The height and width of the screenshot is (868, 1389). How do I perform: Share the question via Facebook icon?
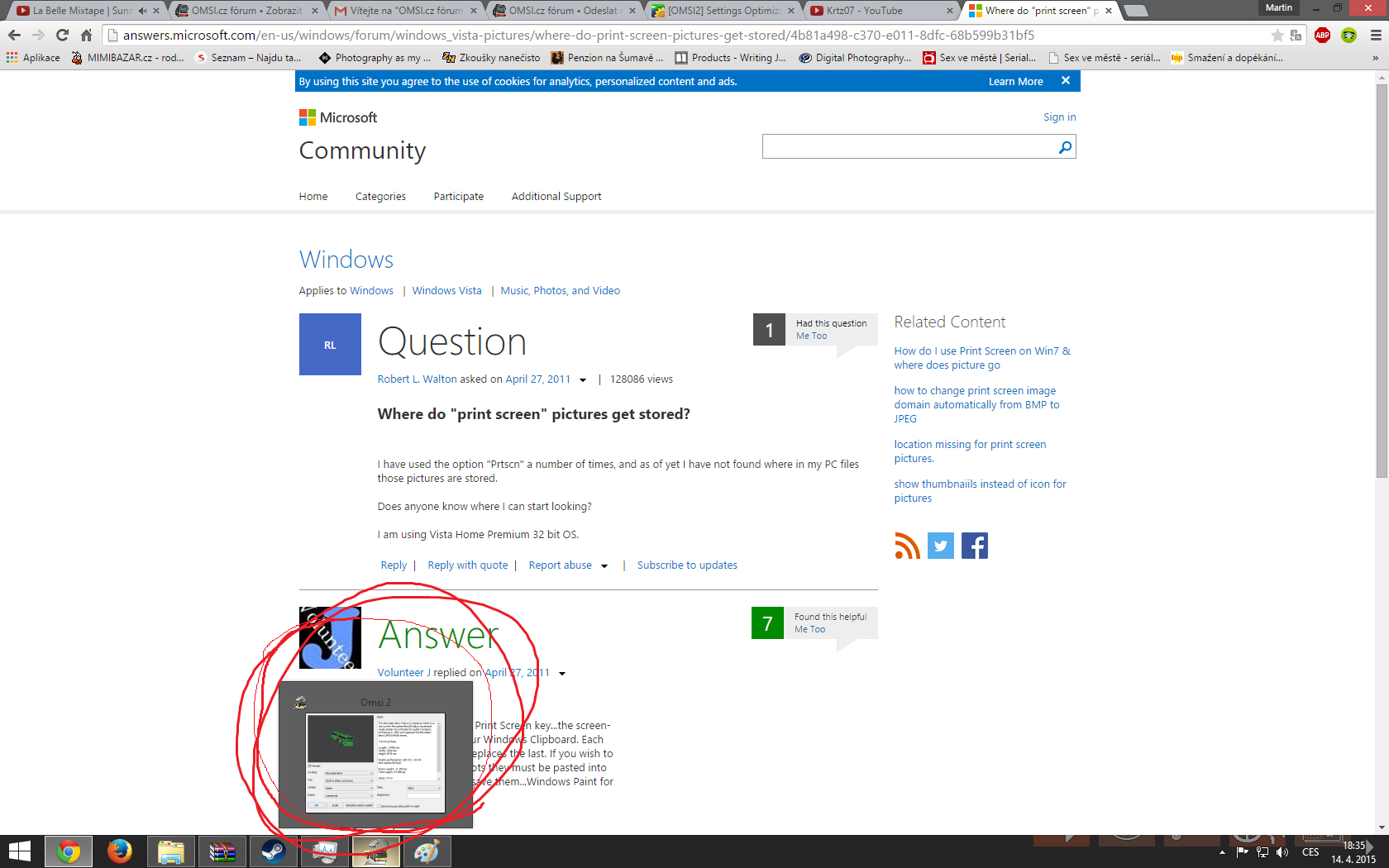tap(975, 546)
